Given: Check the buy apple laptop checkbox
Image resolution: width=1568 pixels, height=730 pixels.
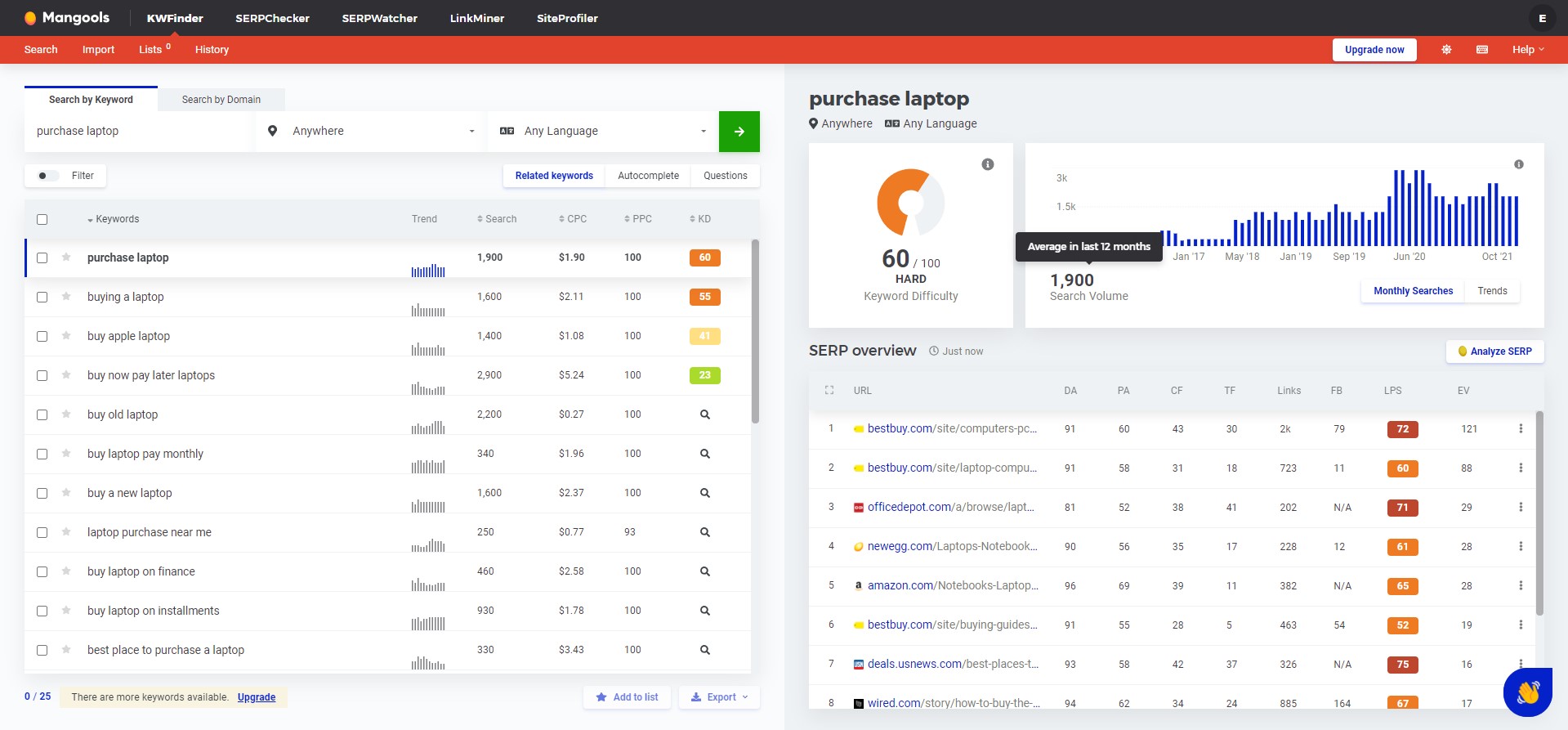Looking at the screenshot, I should 42,336.
